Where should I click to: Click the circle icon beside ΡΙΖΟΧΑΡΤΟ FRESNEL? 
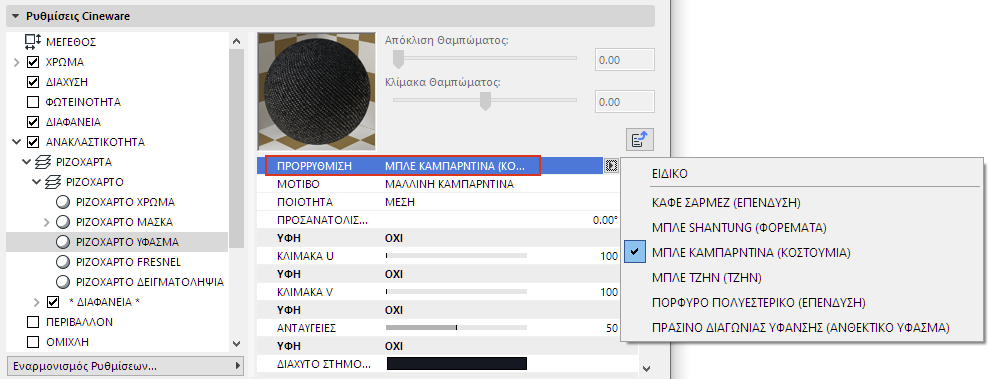click(63, 262)
